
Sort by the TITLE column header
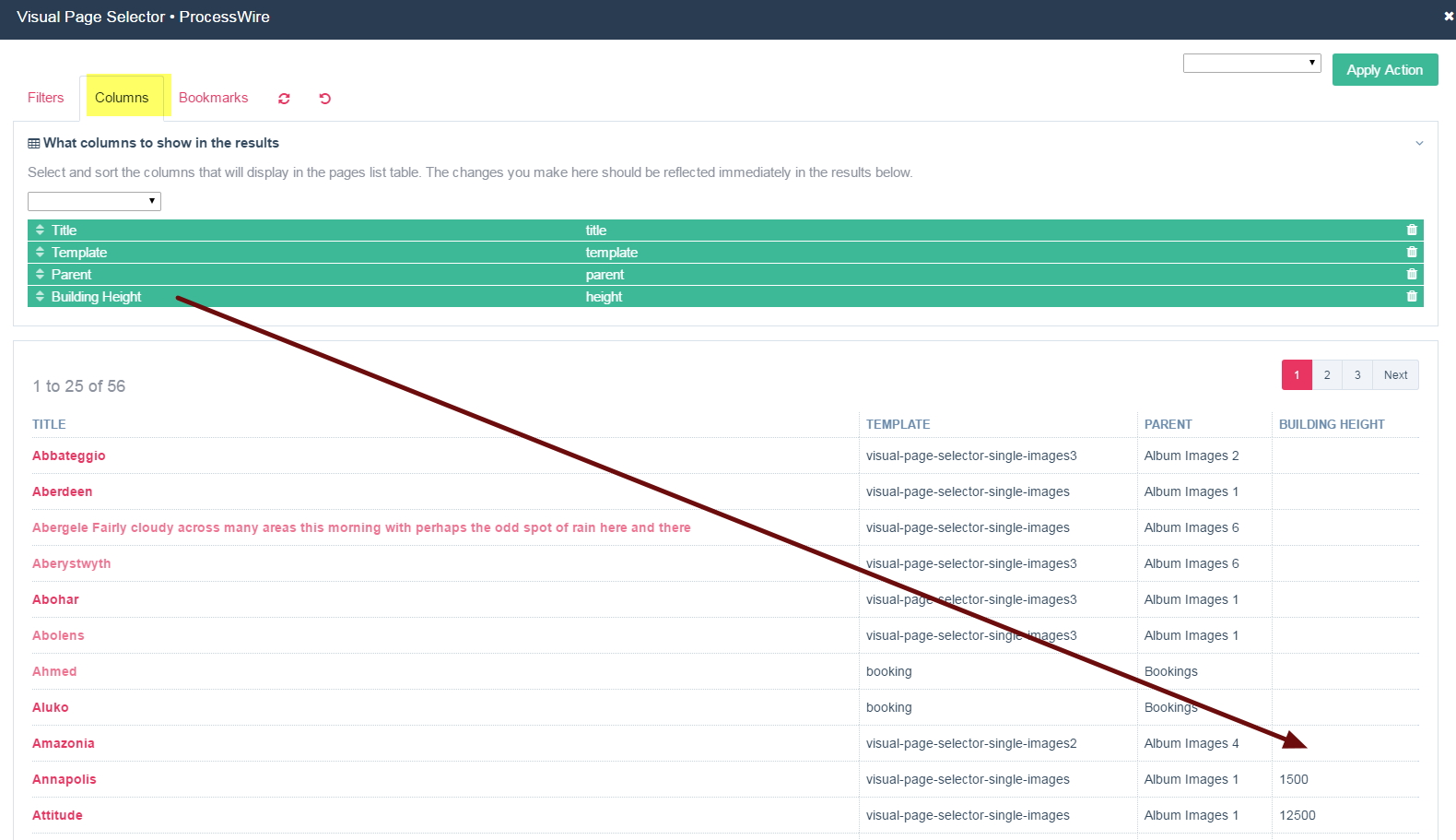49,424
